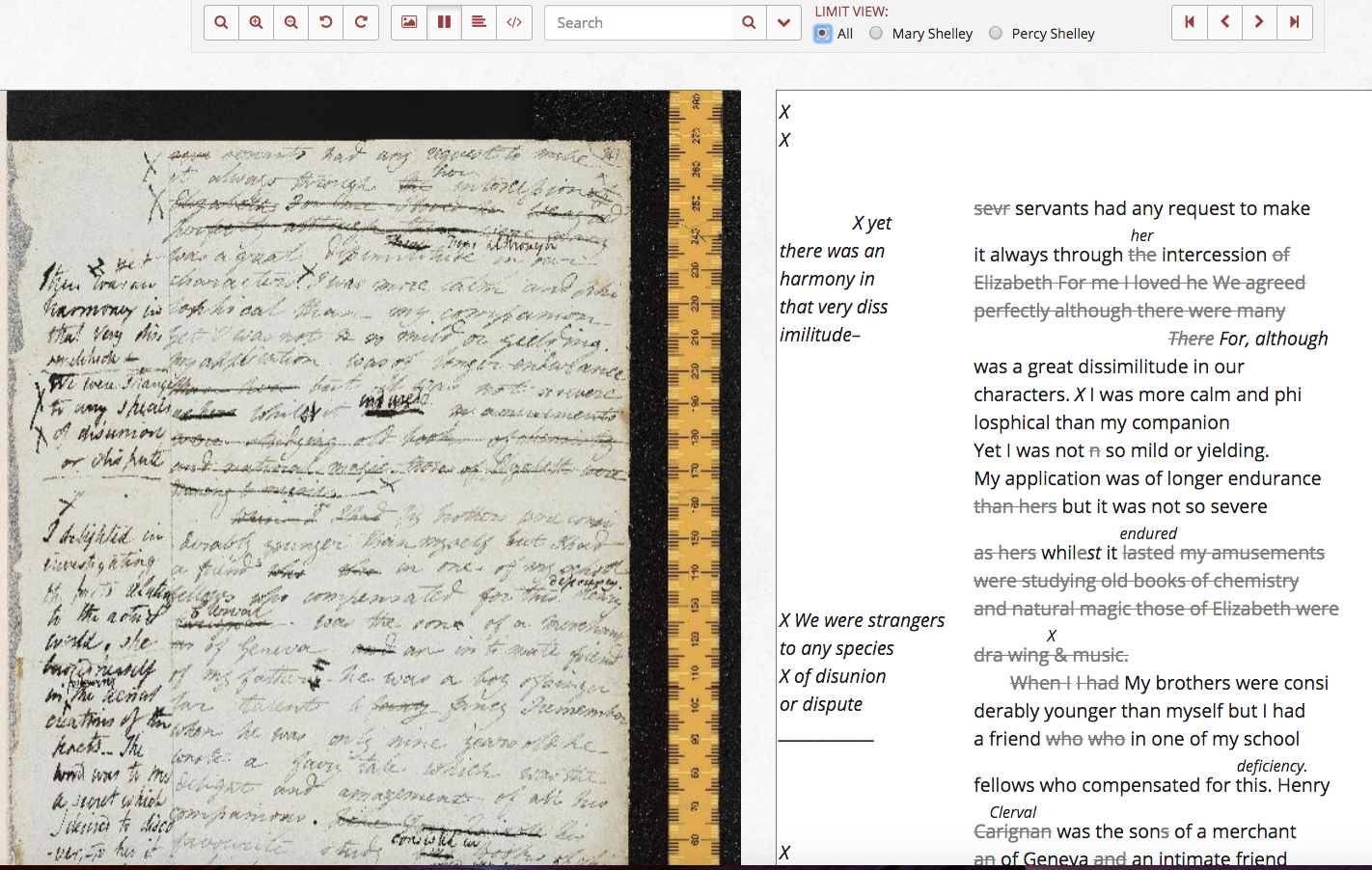Switch to text-only transcription view

[479, 22]
